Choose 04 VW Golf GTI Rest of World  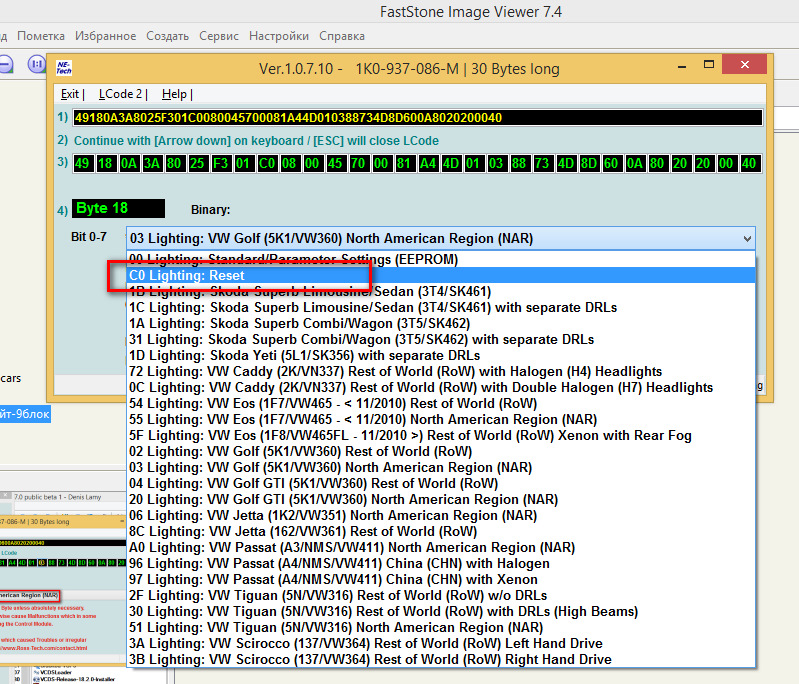click(x=441, y=483)
